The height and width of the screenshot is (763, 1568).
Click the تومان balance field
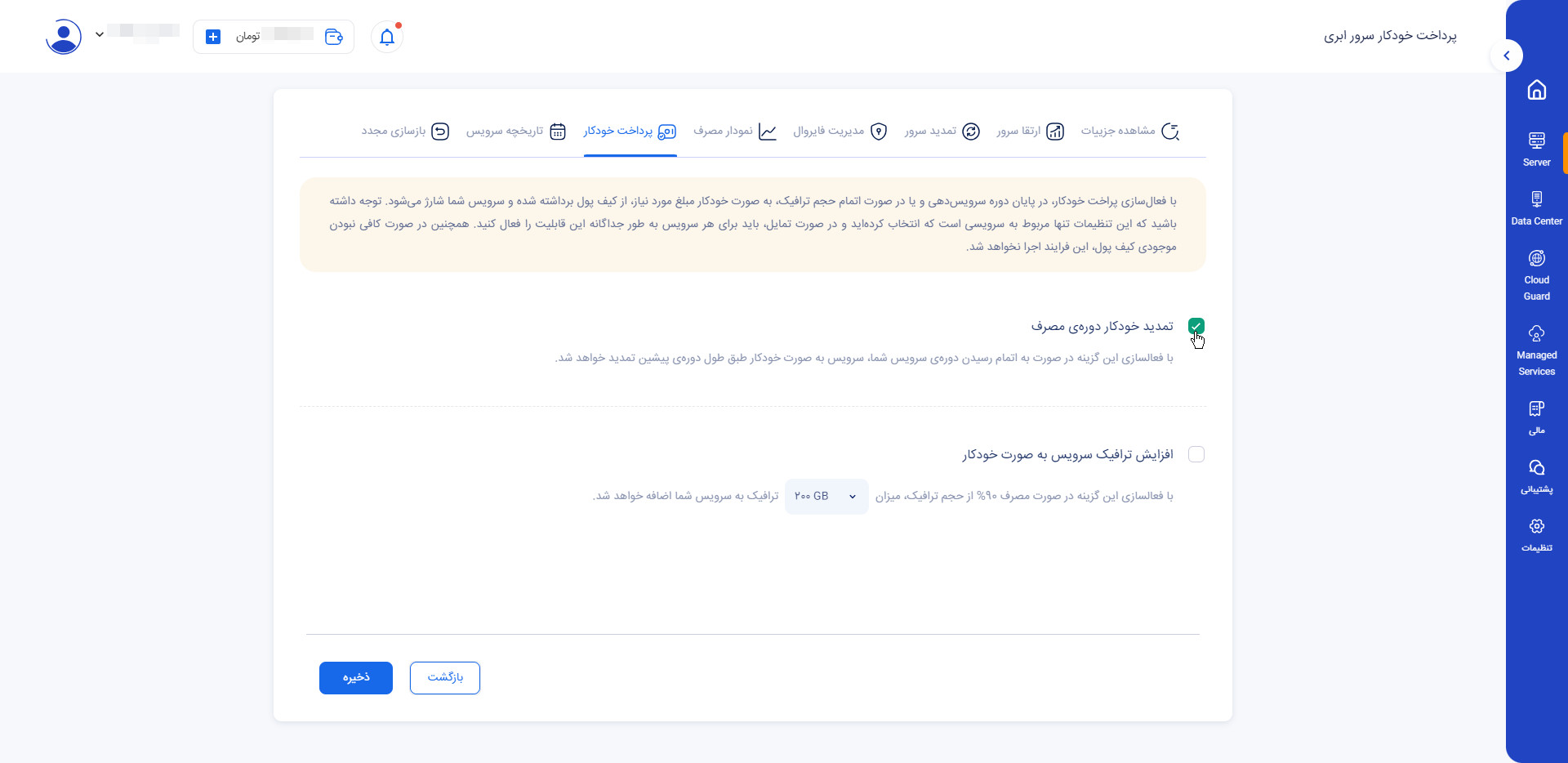pyautogui.click(x=274, y=37)
